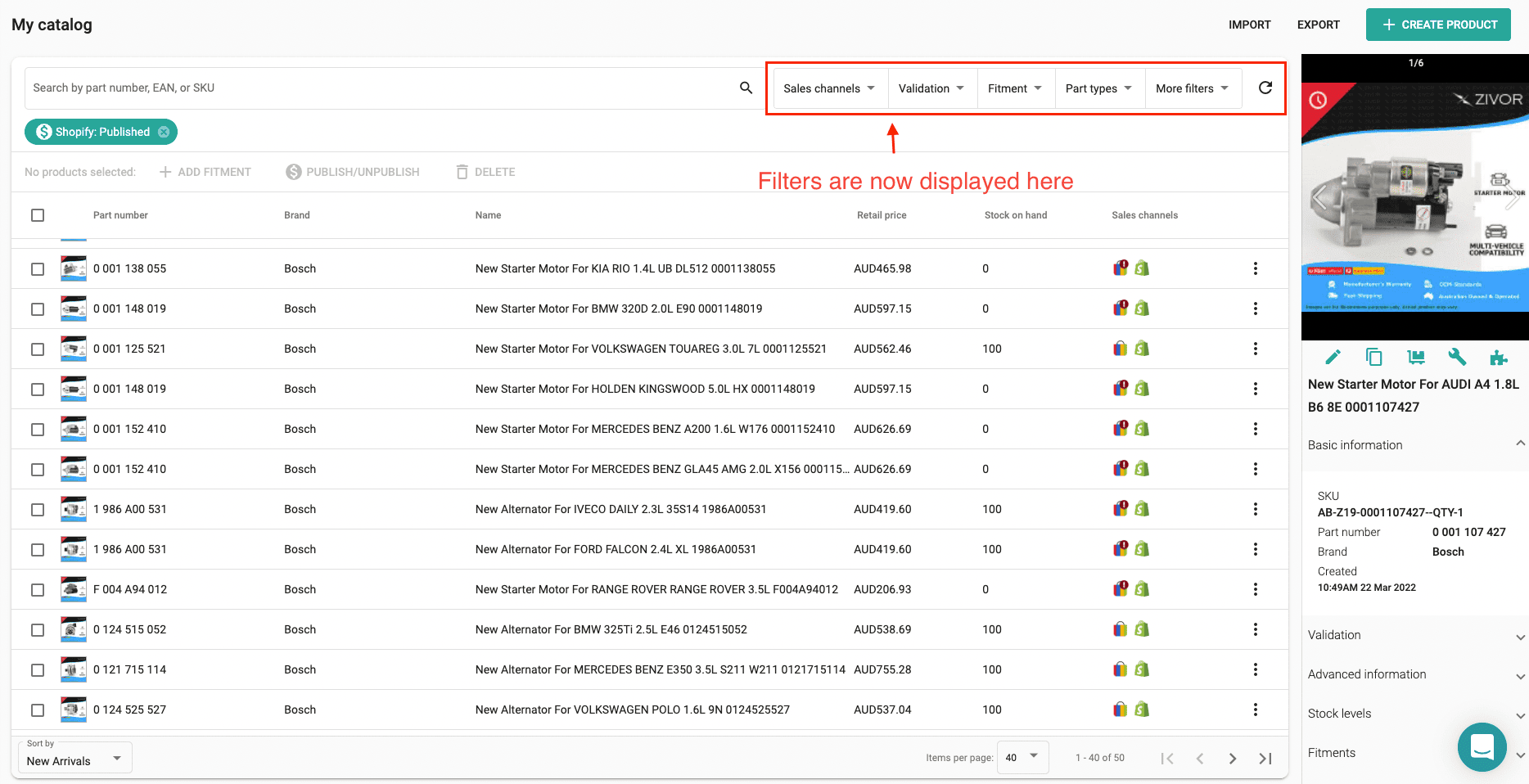Check the 0 001 125 521 row
The height and width of the screenshot is (784, 1529).
click(38, 349)
